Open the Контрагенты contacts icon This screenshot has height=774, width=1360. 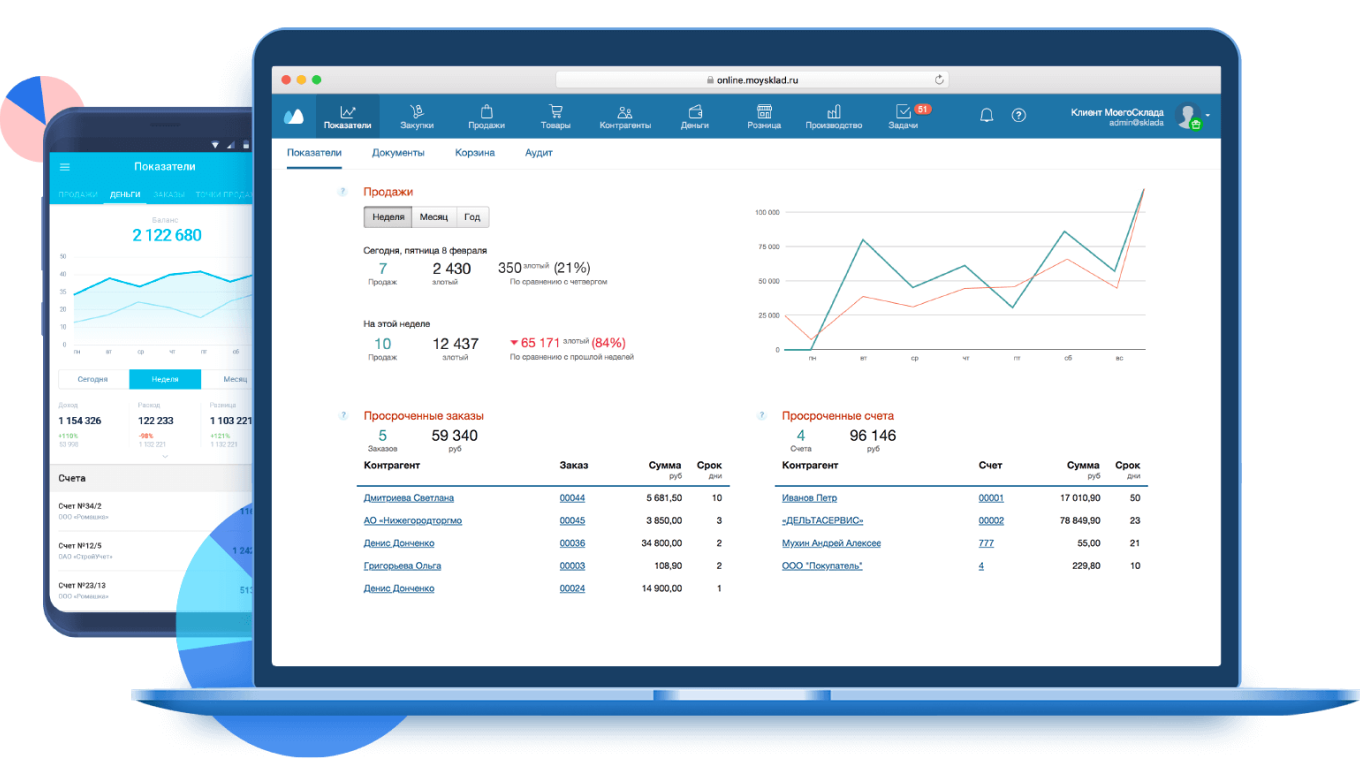(x=625, y=112)
